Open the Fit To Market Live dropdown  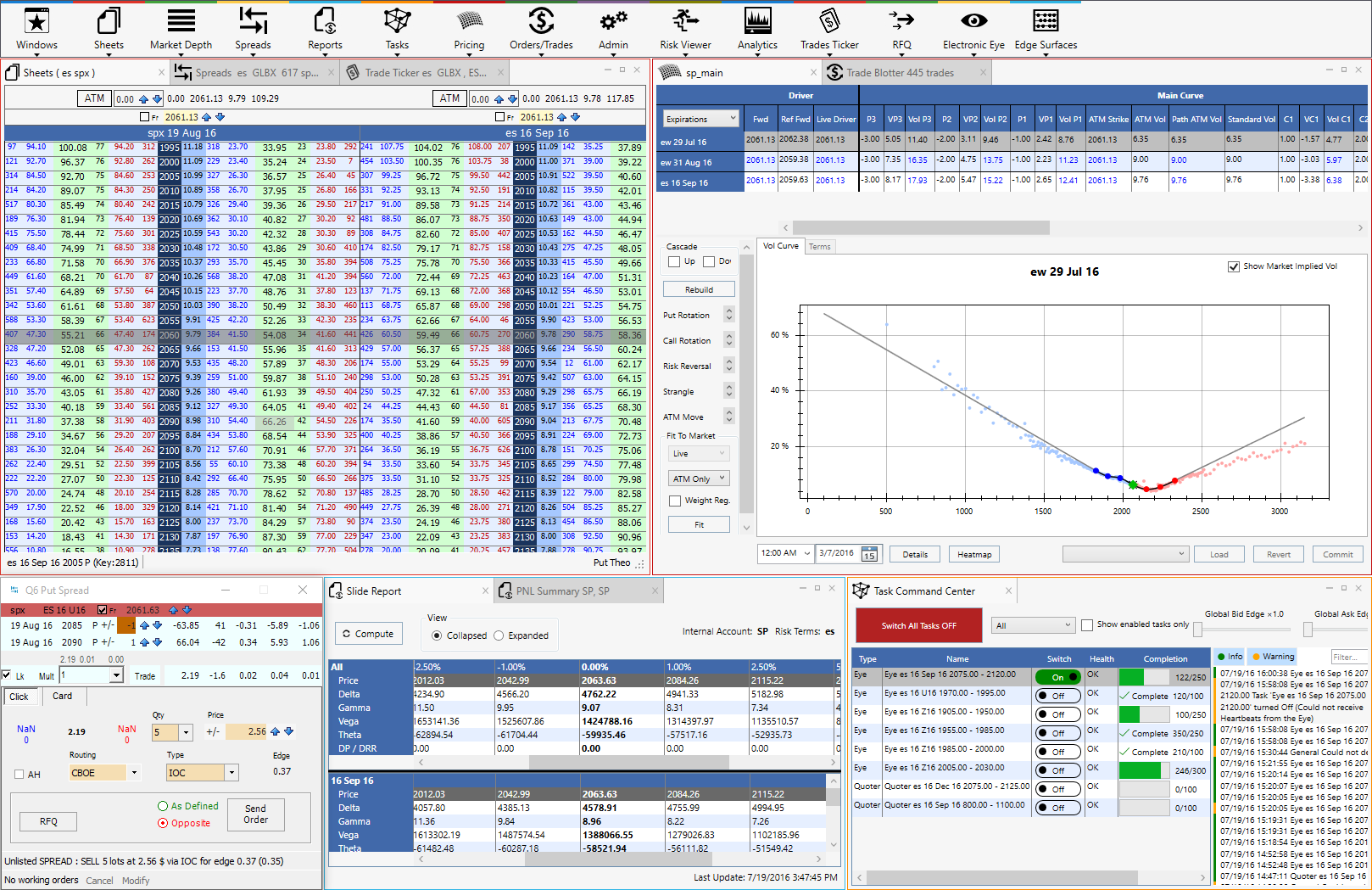699,454
